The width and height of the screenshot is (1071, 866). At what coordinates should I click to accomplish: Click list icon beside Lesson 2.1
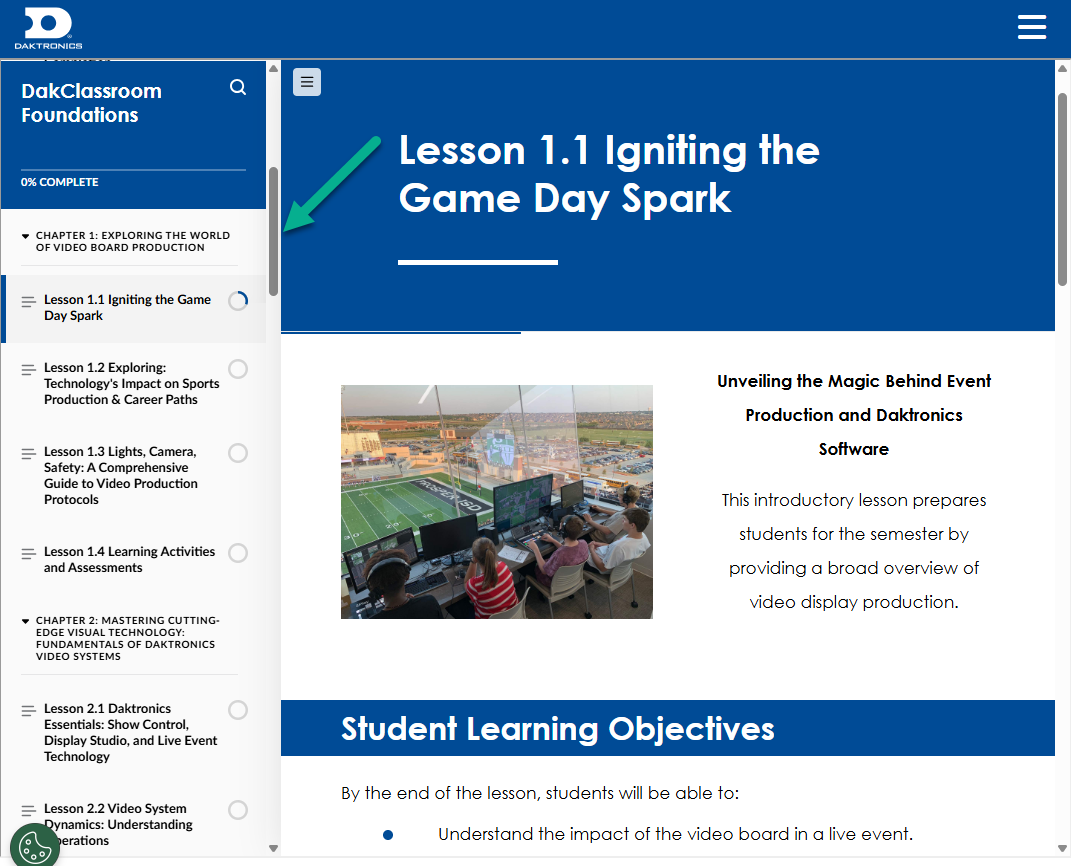[x=28, y=711]
